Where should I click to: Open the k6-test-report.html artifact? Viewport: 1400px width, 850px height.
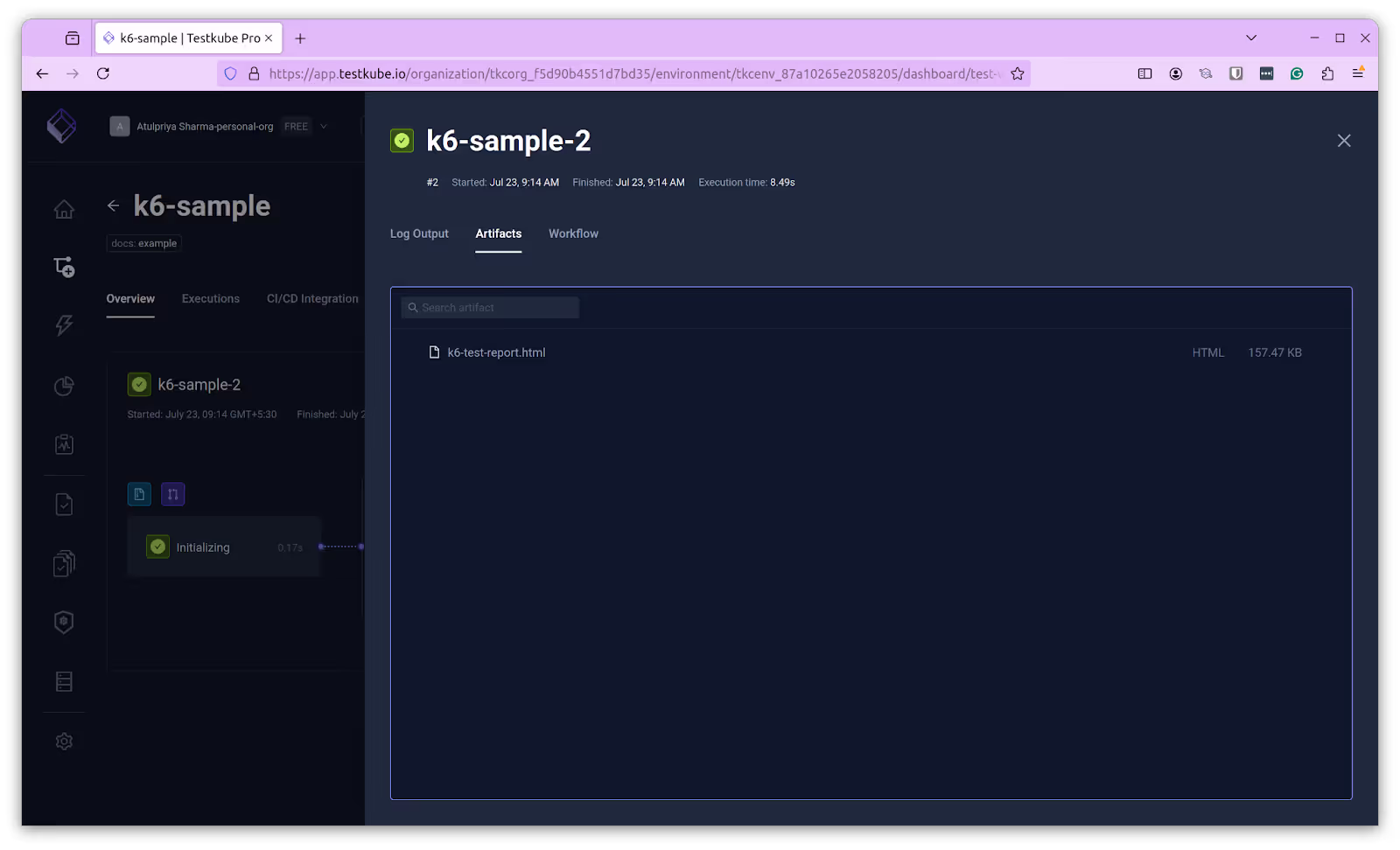[x=496, y=352]
